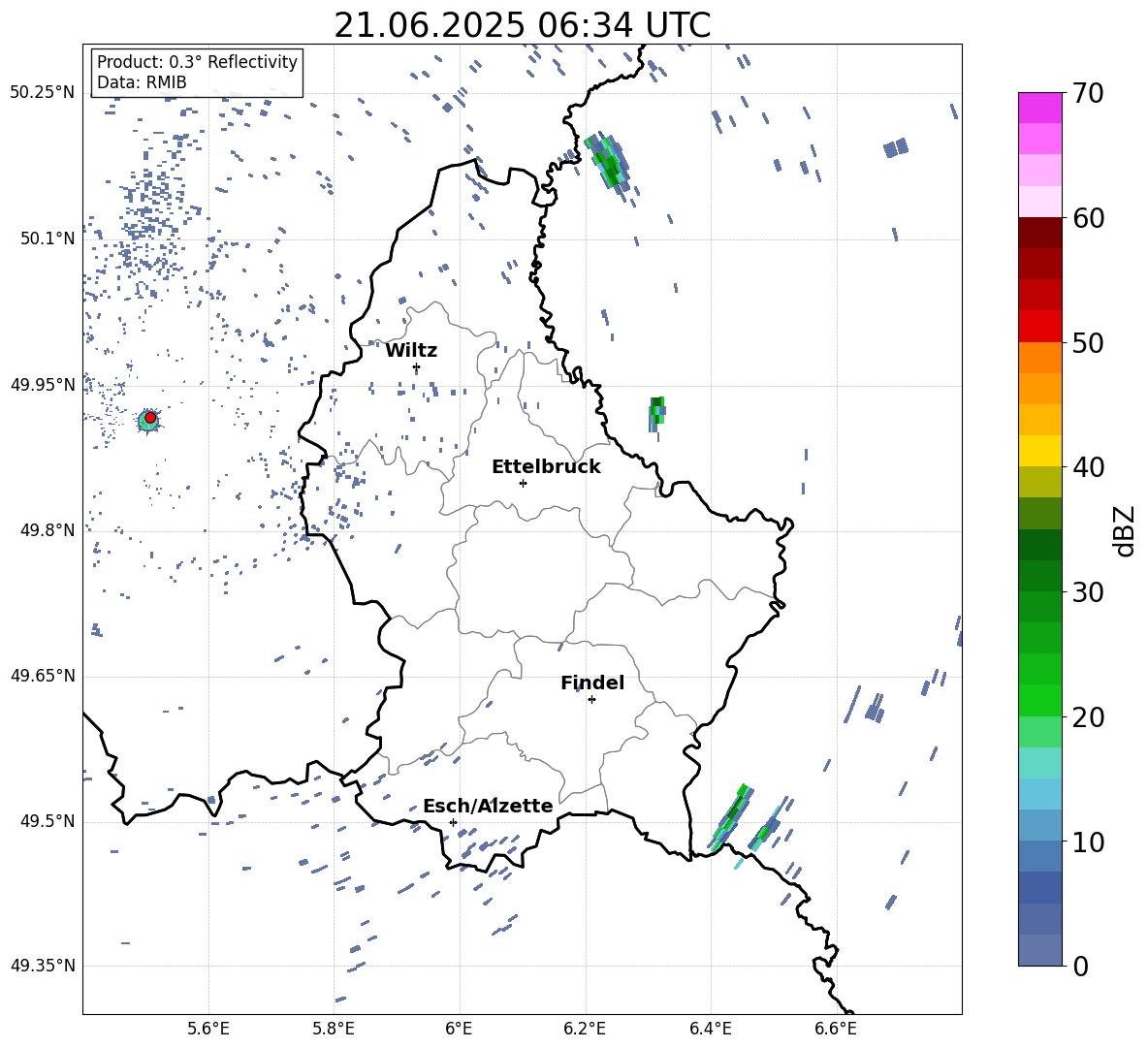Click the Esch/Alzette station cross marker
1148x1048 pixels.
pos(453,822)
